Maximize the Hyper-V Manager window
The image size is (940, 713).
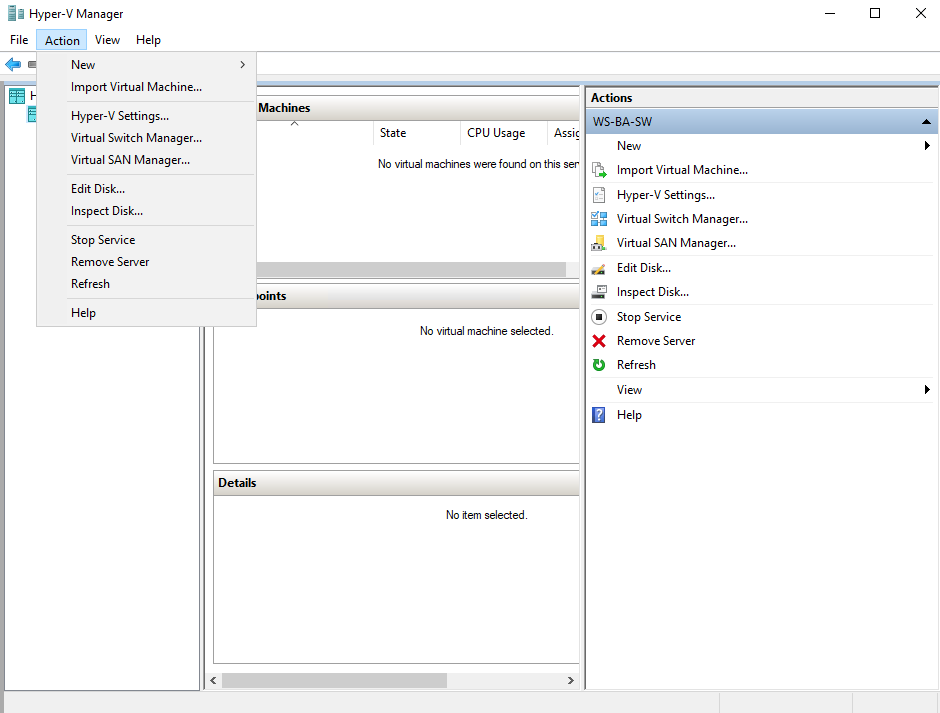click(x=875, y=13)
